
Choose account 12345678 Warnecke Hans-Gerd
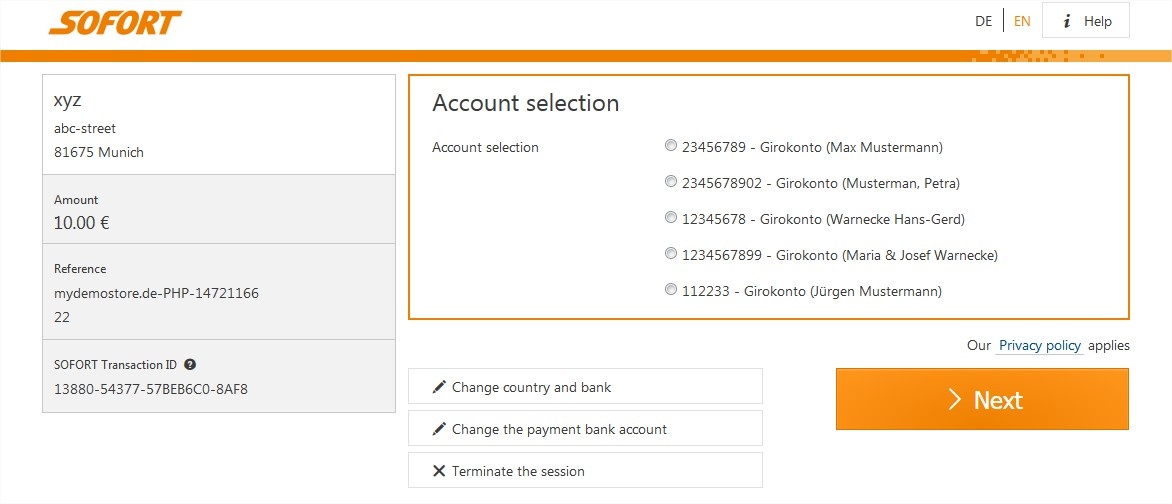coord(670,218)
